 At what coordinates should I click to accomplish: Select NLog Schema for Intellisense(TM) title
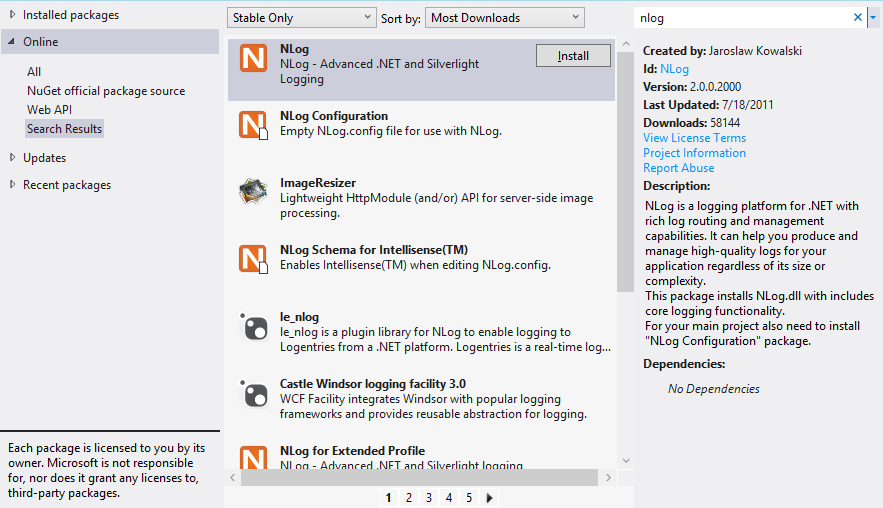pyautogui.click(x=374, y=250)
